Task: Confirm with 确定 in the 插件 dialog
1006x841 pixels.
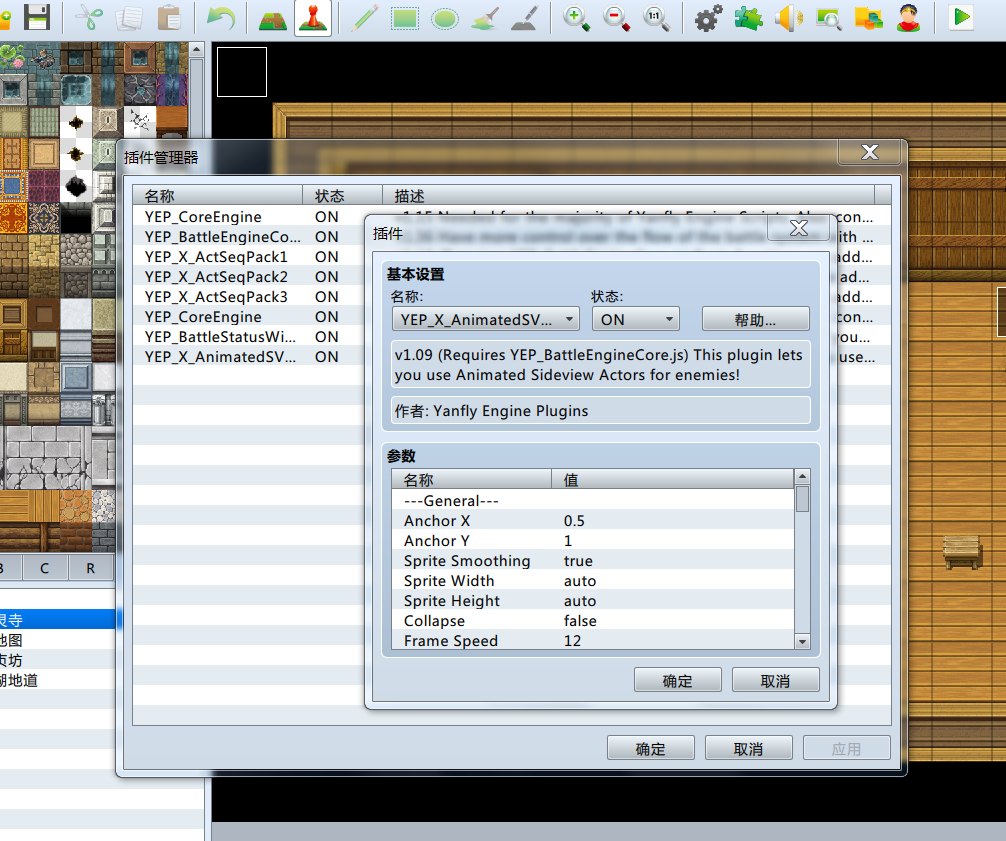Action: 678,680
